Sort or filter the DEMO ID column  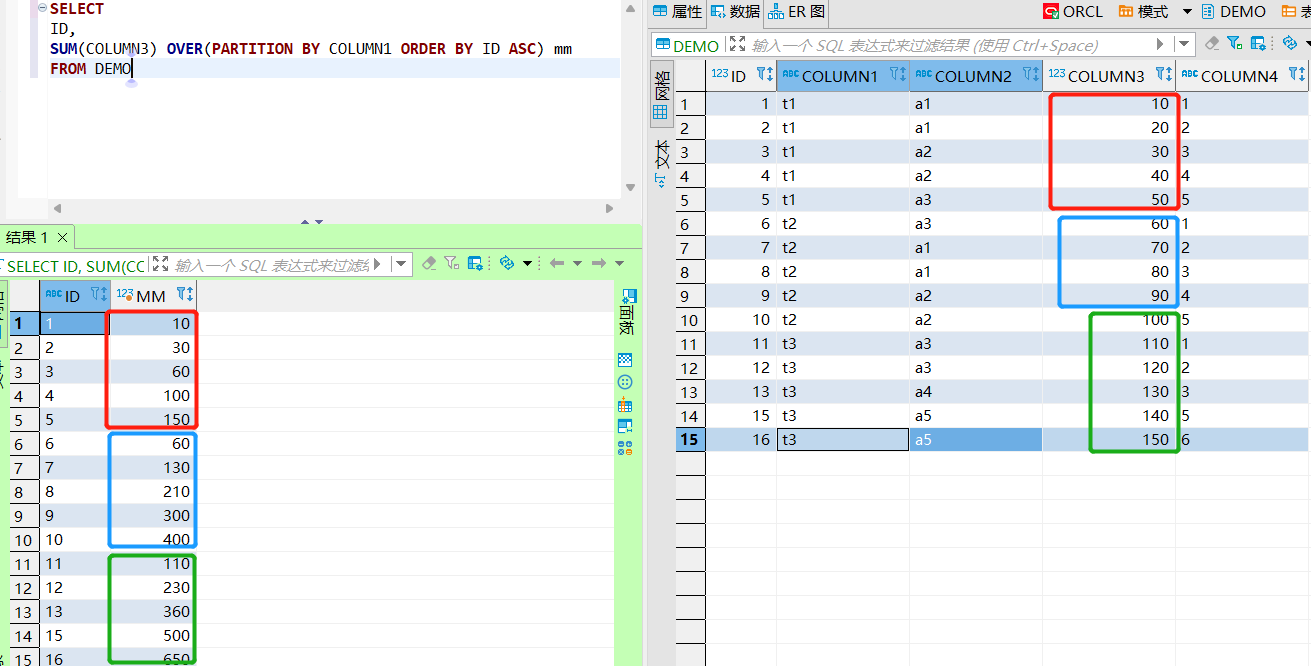[764, 74]
